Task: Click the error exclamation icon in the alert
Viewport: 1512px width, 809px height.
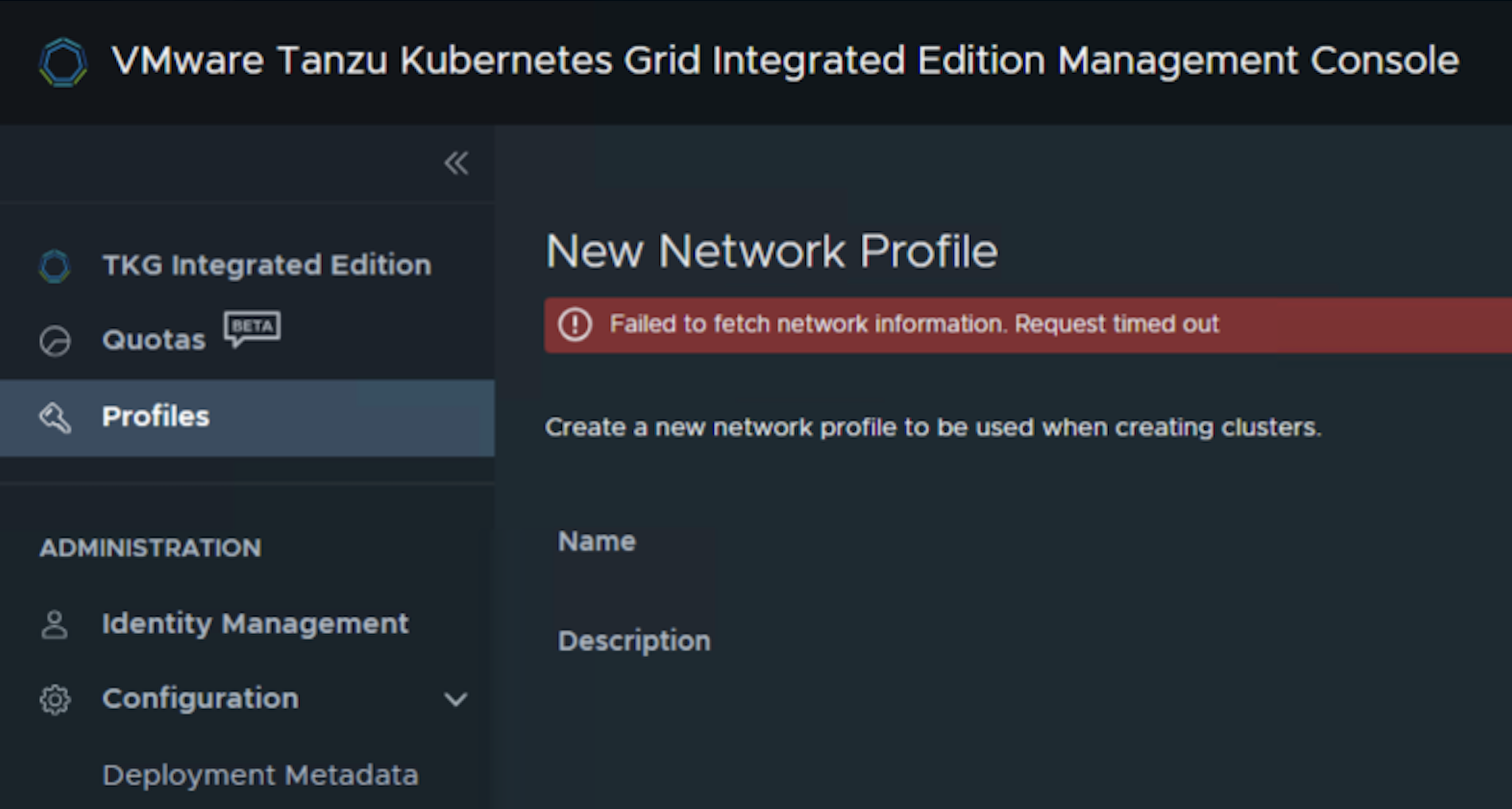Action: 575,324
